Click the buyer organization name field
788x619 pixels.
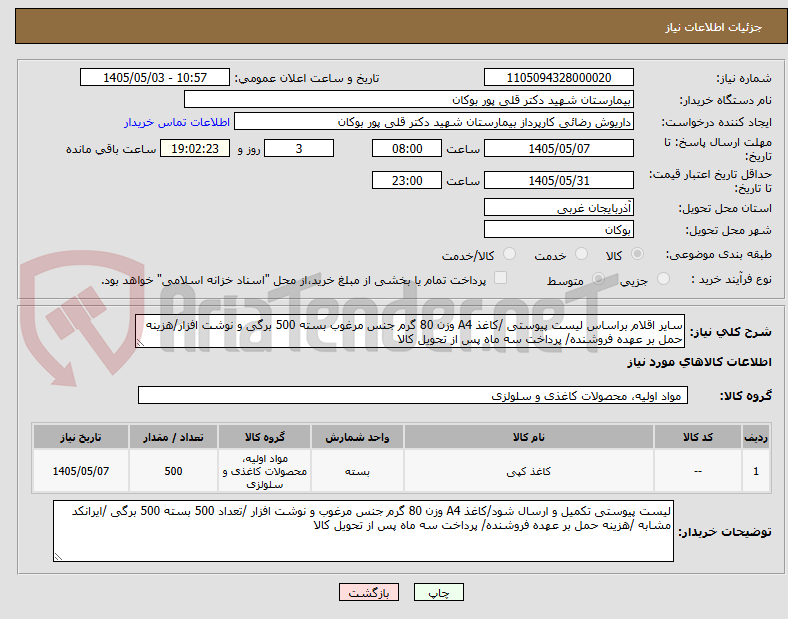409,99
